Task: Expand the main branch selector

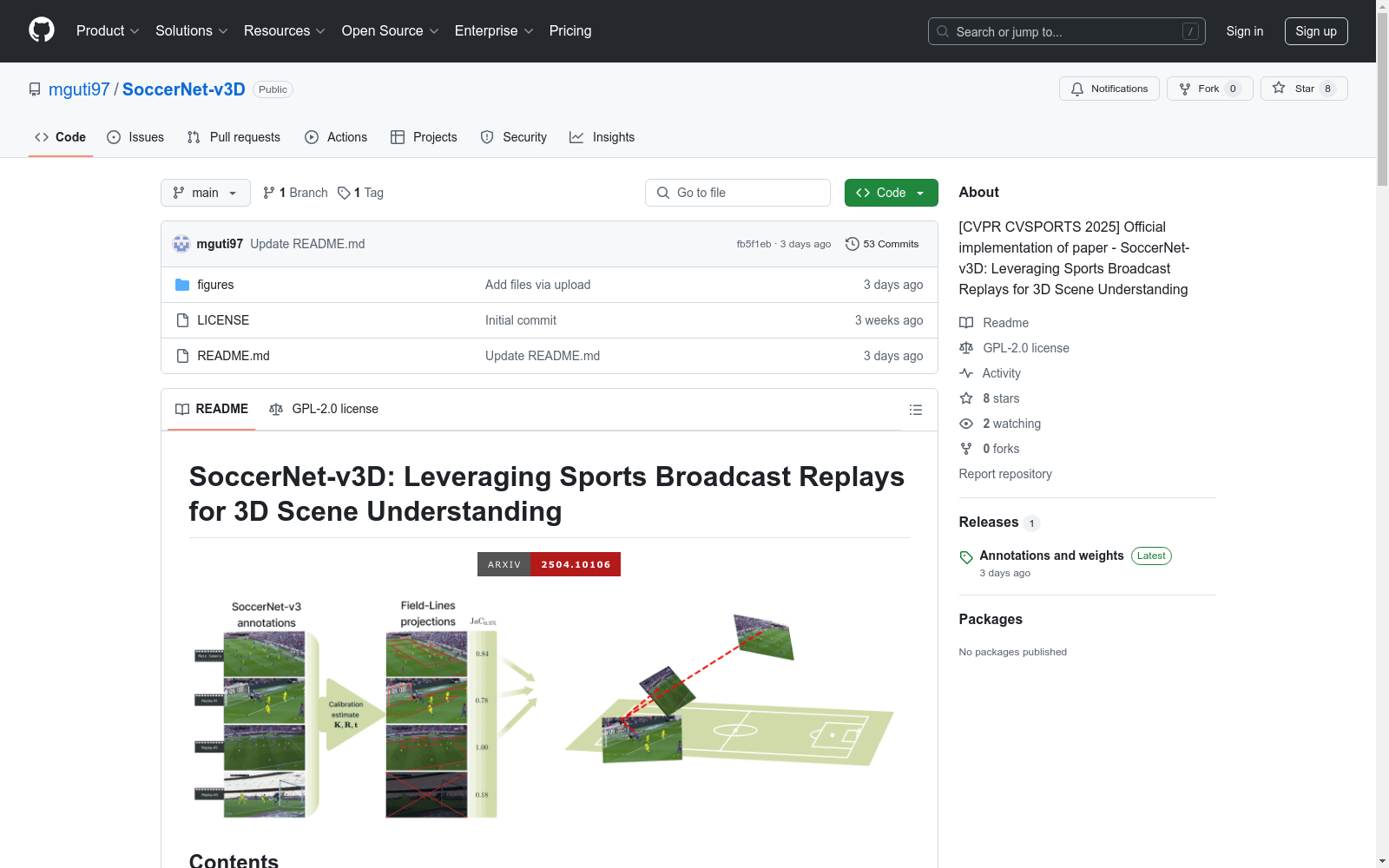Action: (205, 193)
